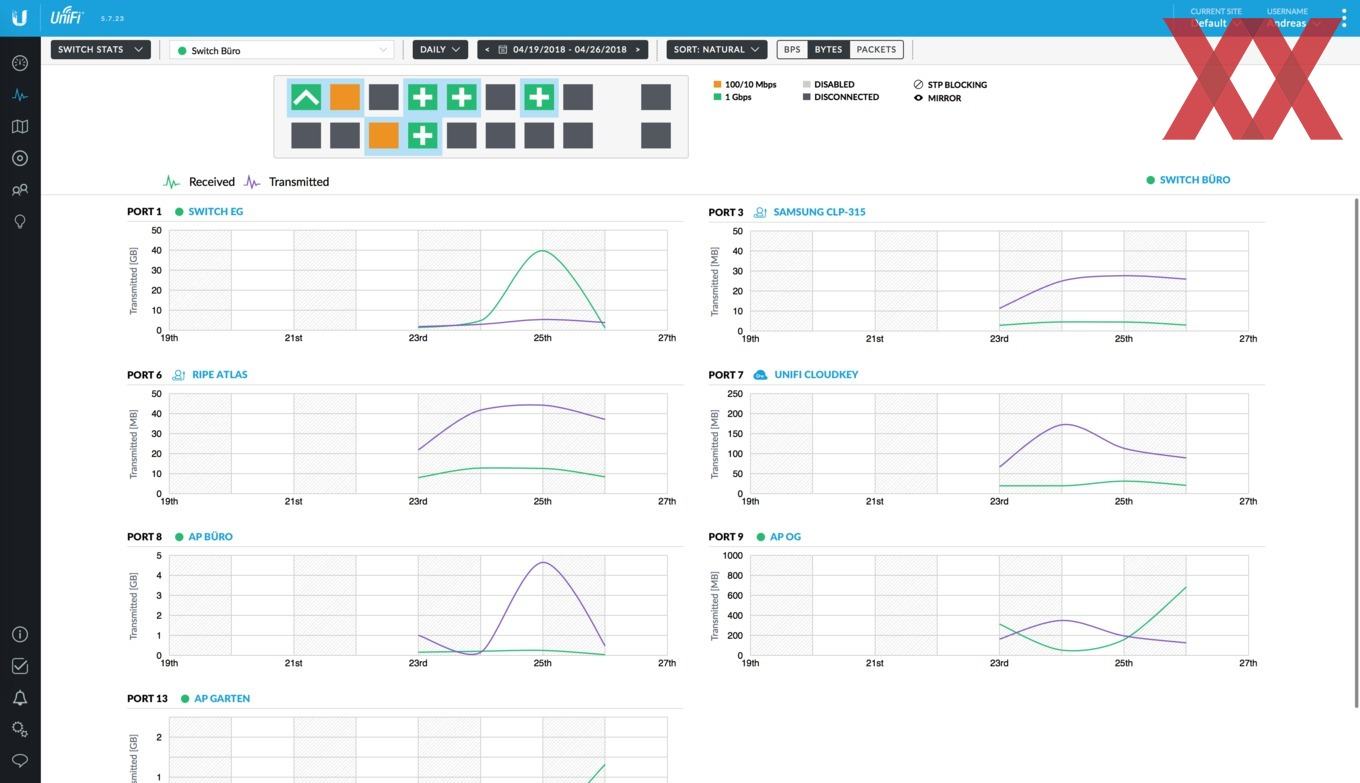Open the Sort: Natural dropdown
1360x783 pixels.
(x=717, y=49)
